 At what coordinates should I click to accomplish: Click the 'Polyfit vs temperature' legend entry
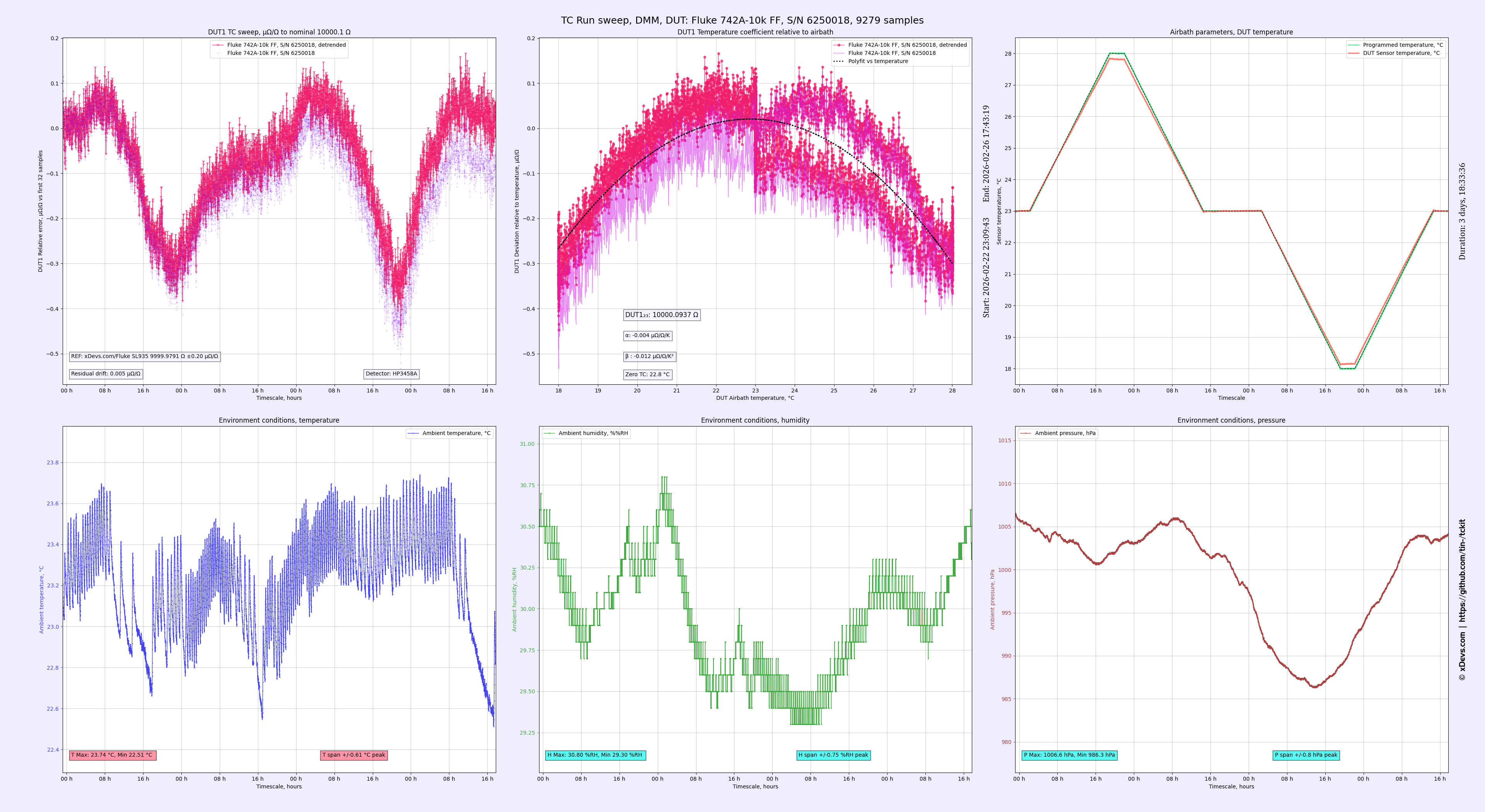click(x=877, y=61)
